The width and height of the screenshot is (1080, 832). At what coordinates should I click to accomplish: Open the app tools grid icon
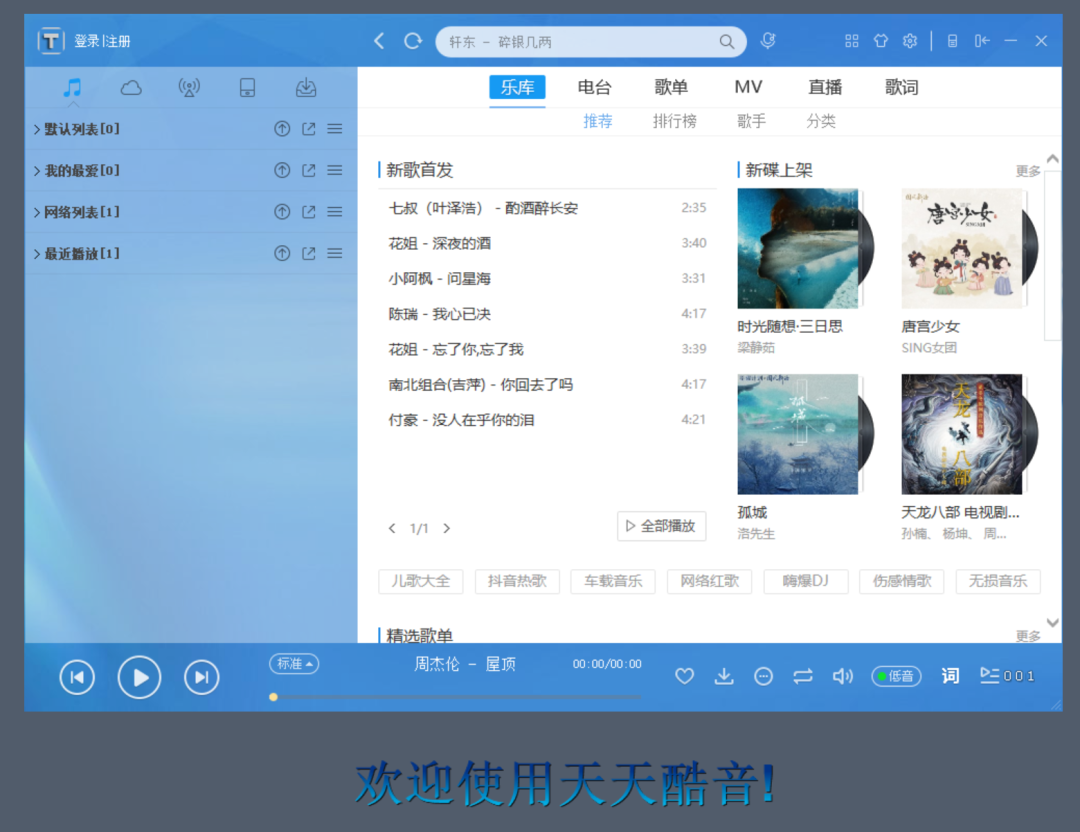[852, 41]
